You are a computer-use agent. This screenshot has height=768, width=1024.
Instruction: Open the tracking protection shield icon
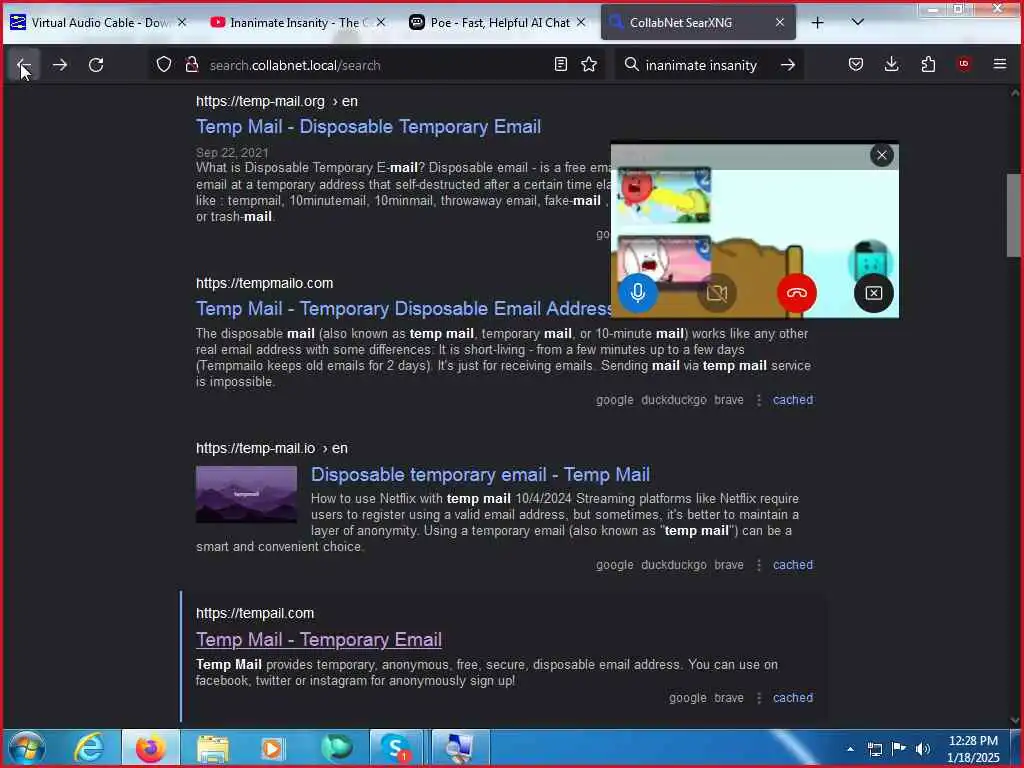point(164,65)
